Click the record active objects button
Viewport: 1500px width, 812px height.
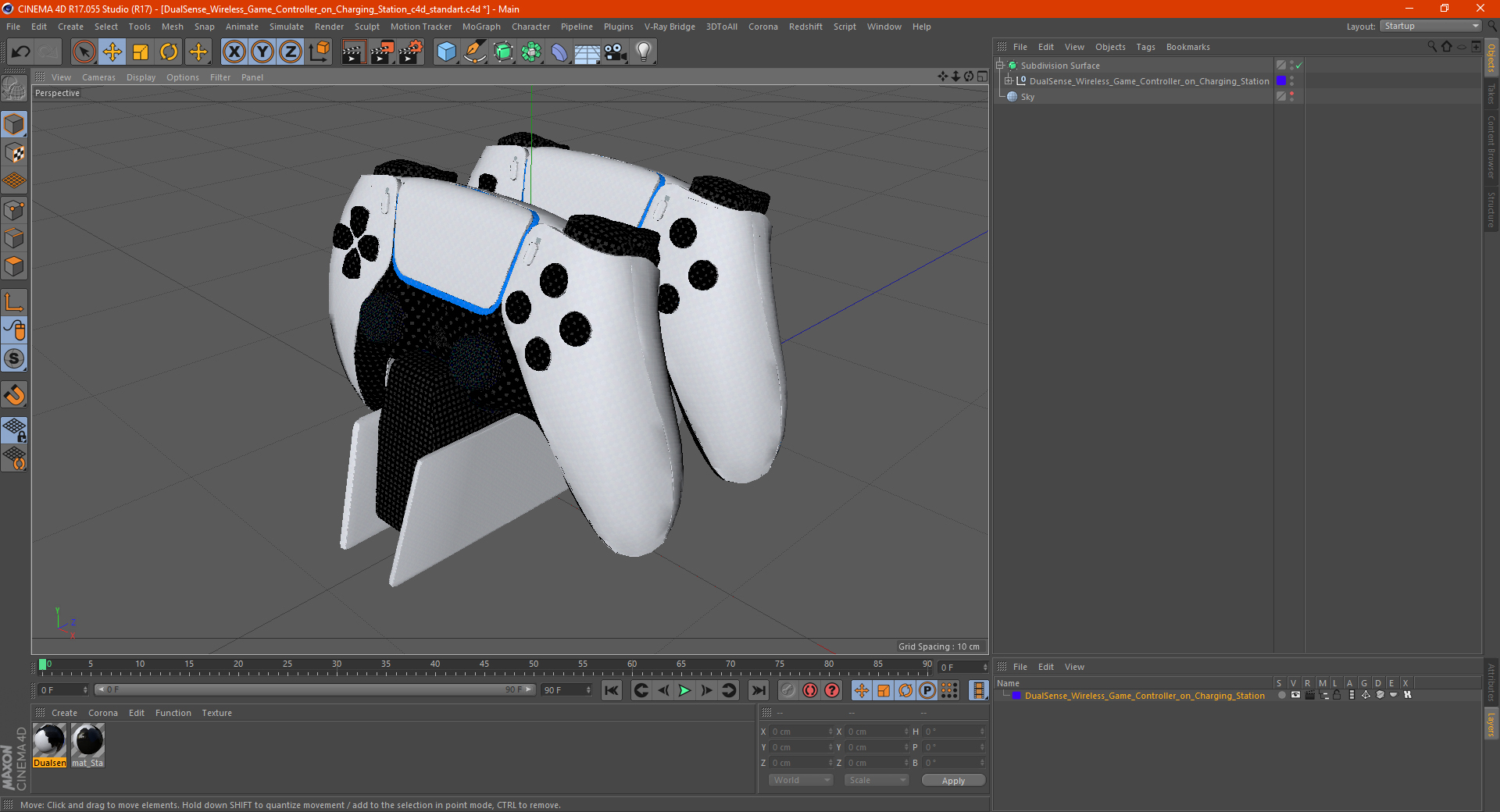[x=788, y=690]
